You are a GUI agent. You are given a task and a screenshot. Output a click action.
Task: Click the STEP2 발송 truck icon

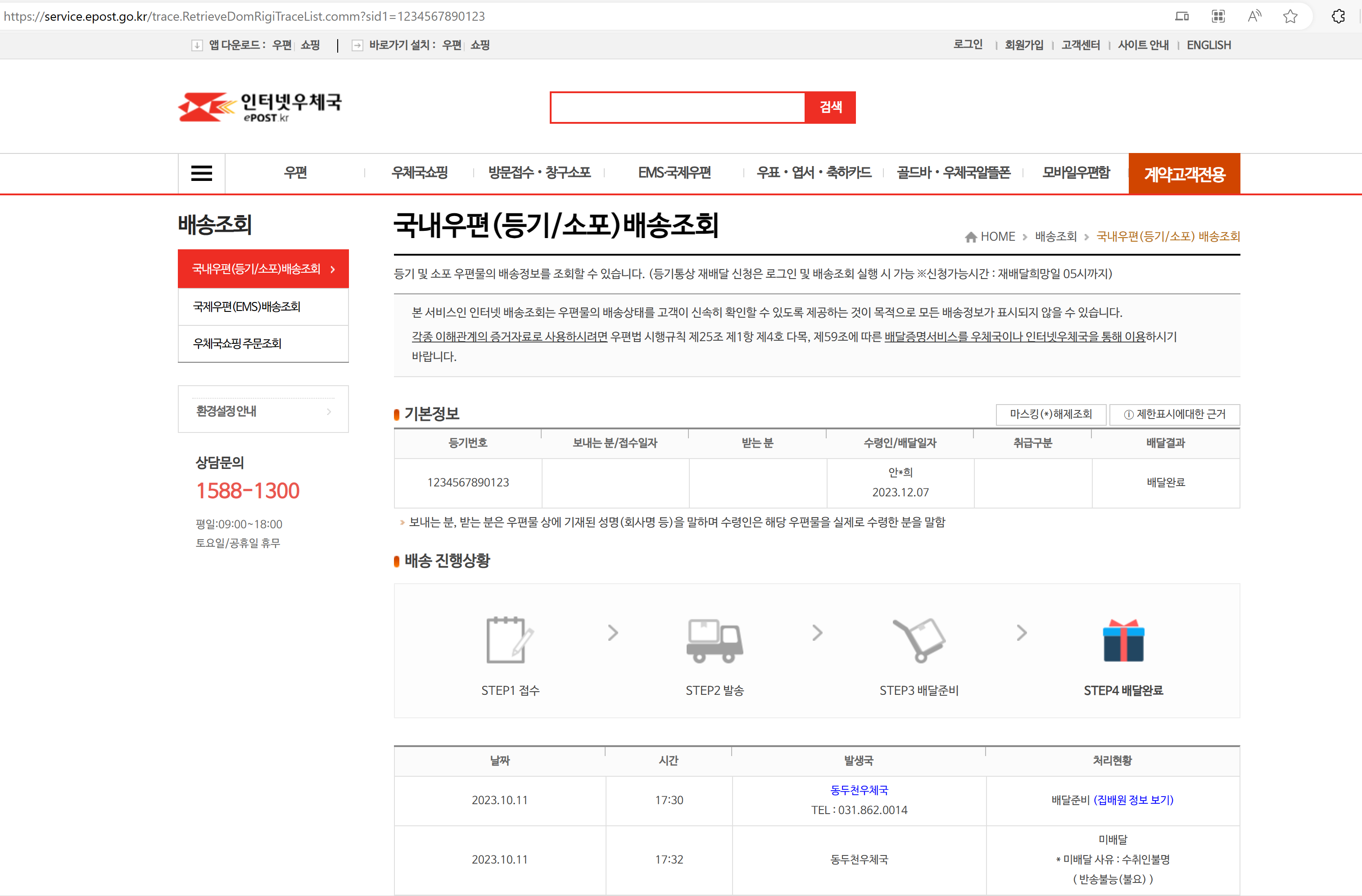click(x=714, y=640)
